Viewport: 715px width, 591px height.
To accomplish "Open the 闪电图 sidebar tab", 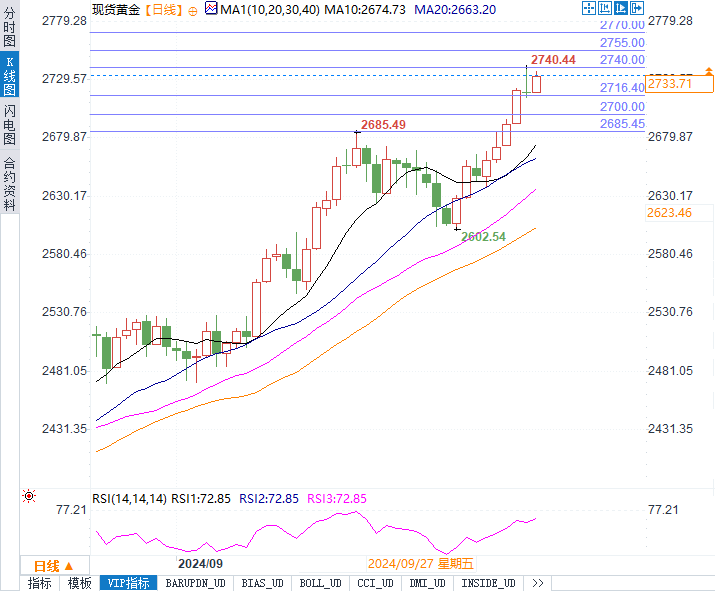I will tap(9, 124).
